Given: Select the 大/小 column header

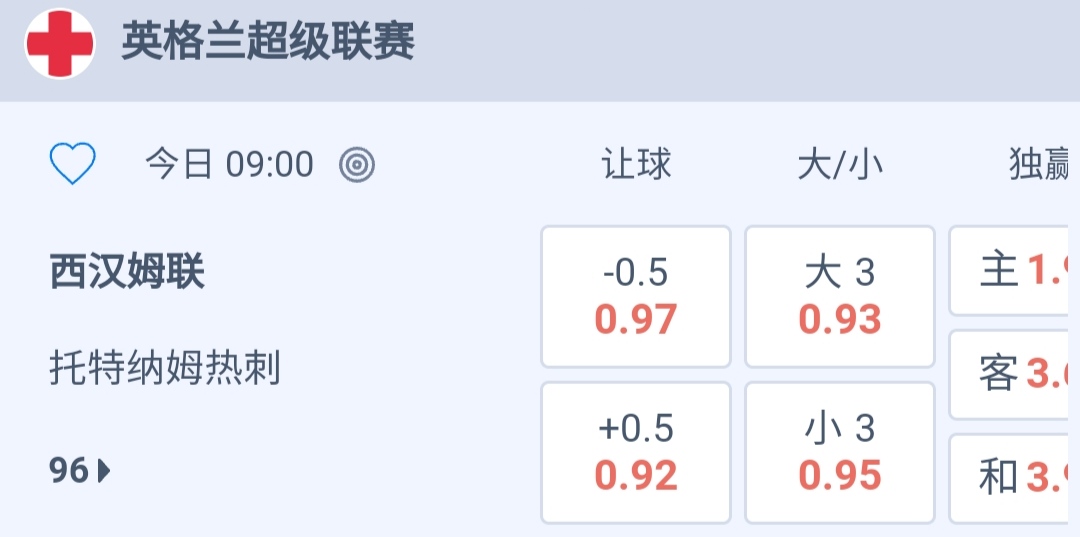Looking at the screenshot, I should (x=840, y=164).
